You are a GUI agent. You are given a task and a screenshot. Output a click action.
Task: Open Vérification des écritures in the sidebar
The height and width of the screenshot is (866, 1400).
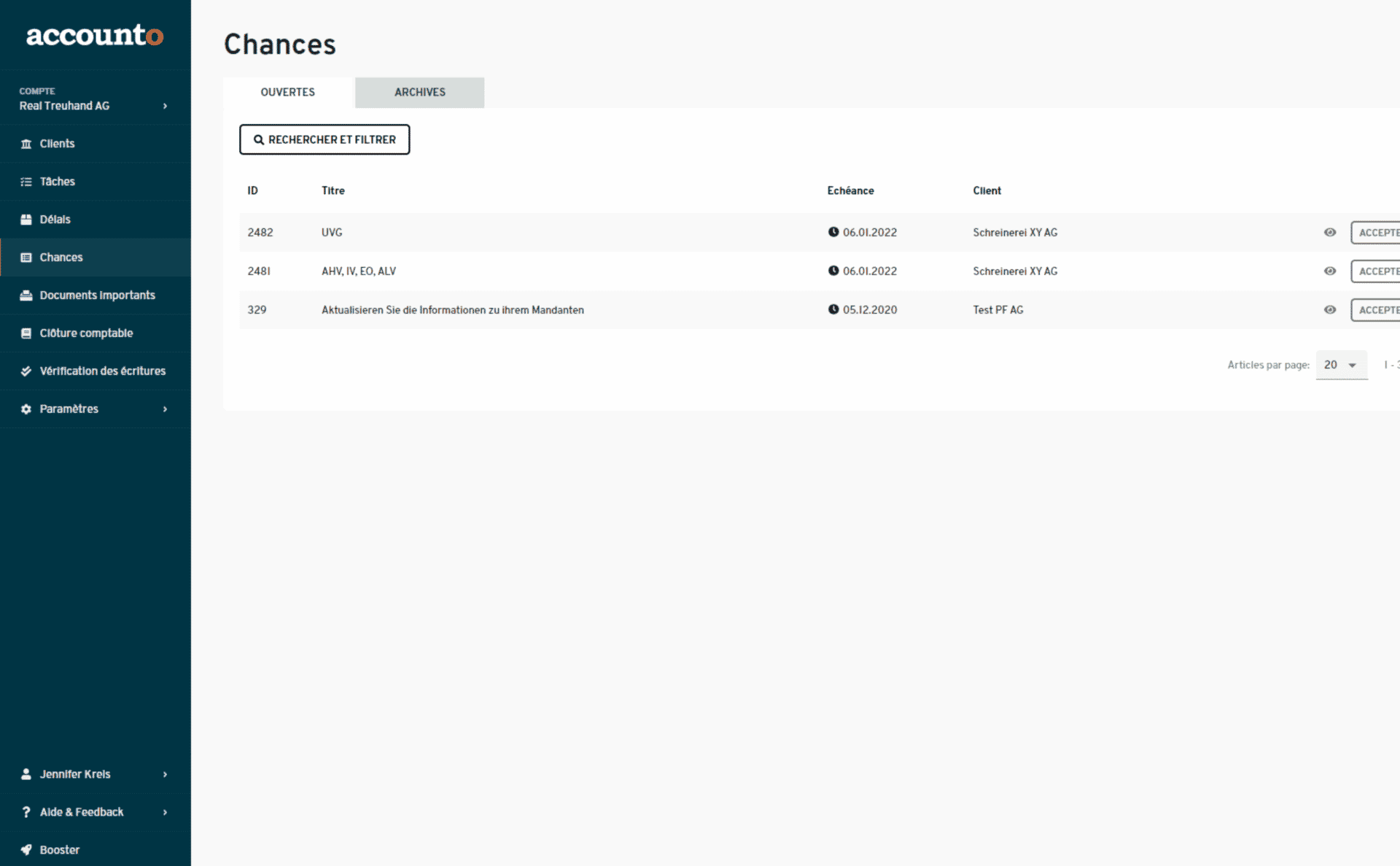click(96, 371)
